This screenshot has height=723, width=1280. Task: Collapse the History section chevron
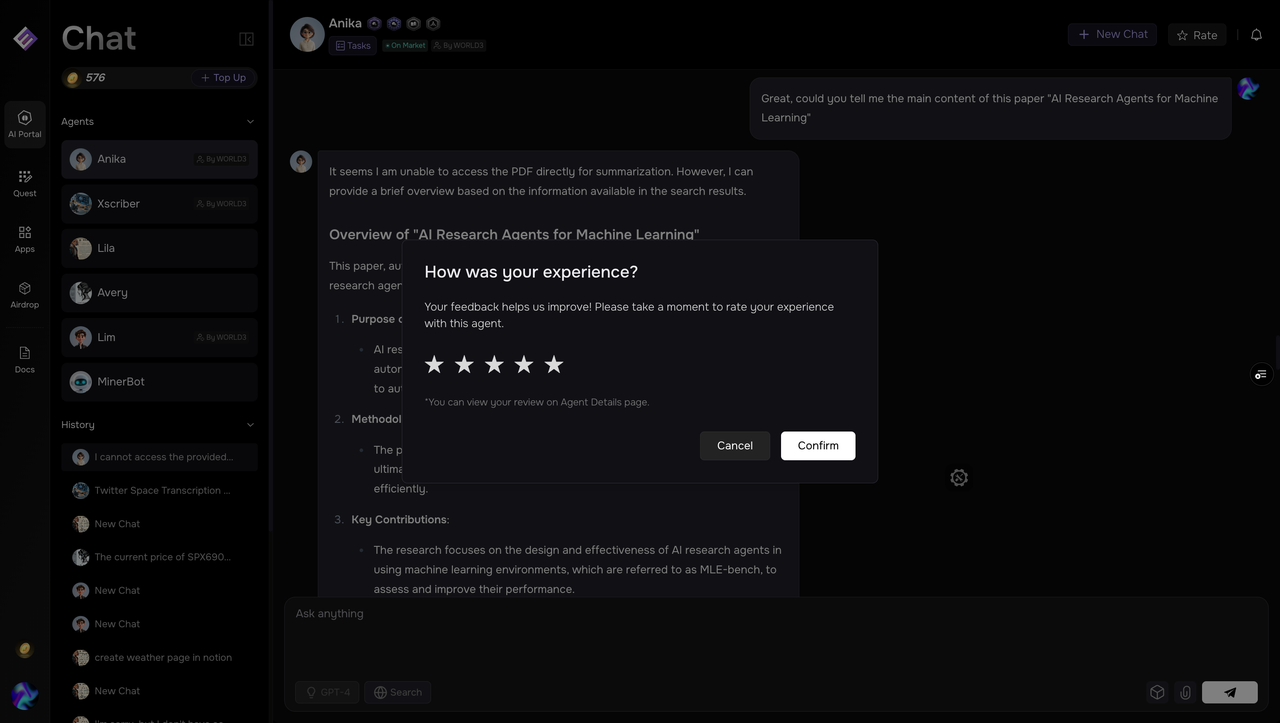(250, 425)
